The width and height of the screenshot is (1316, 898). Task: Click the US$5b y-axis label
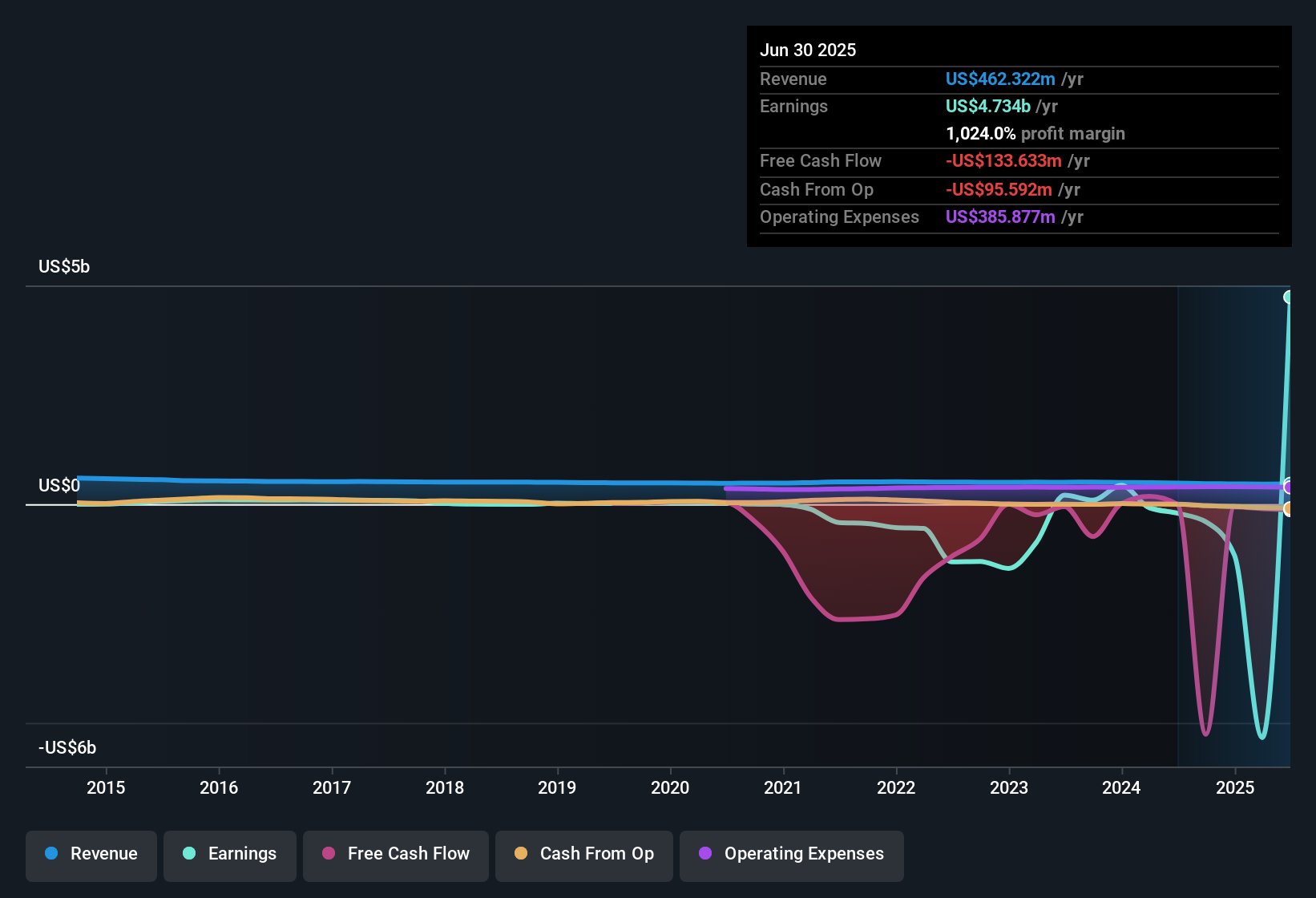[64, 266]
